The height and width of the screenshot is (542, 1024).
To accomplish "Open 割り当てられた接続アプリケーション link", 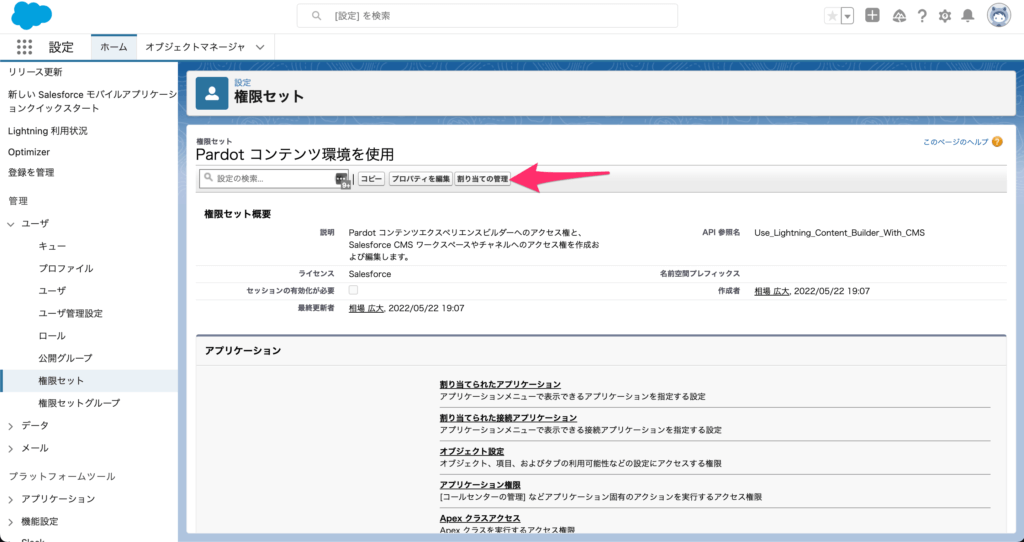I will pyautogui.click(x=508, y=418).
